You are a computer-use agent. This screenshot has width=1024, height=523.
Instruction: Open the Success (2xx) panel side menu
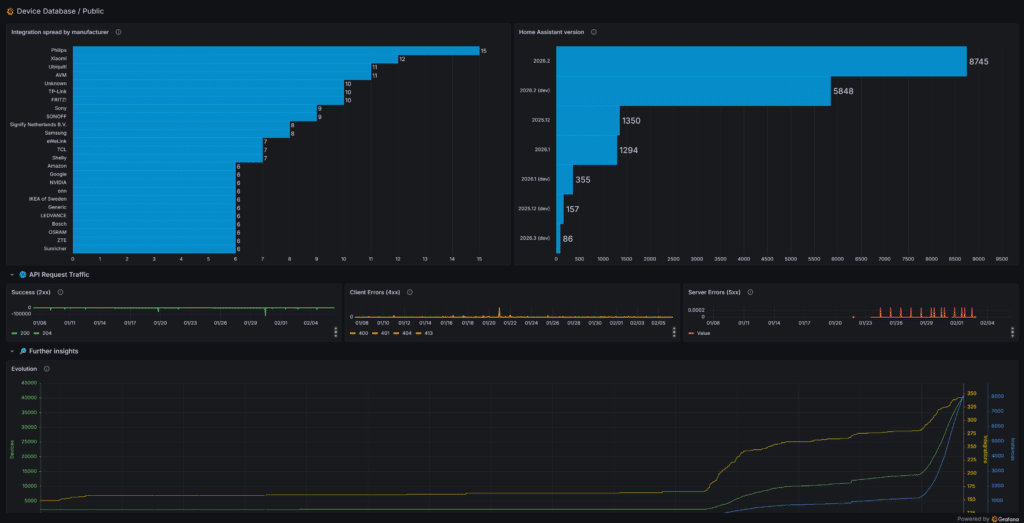coord(336,332)
